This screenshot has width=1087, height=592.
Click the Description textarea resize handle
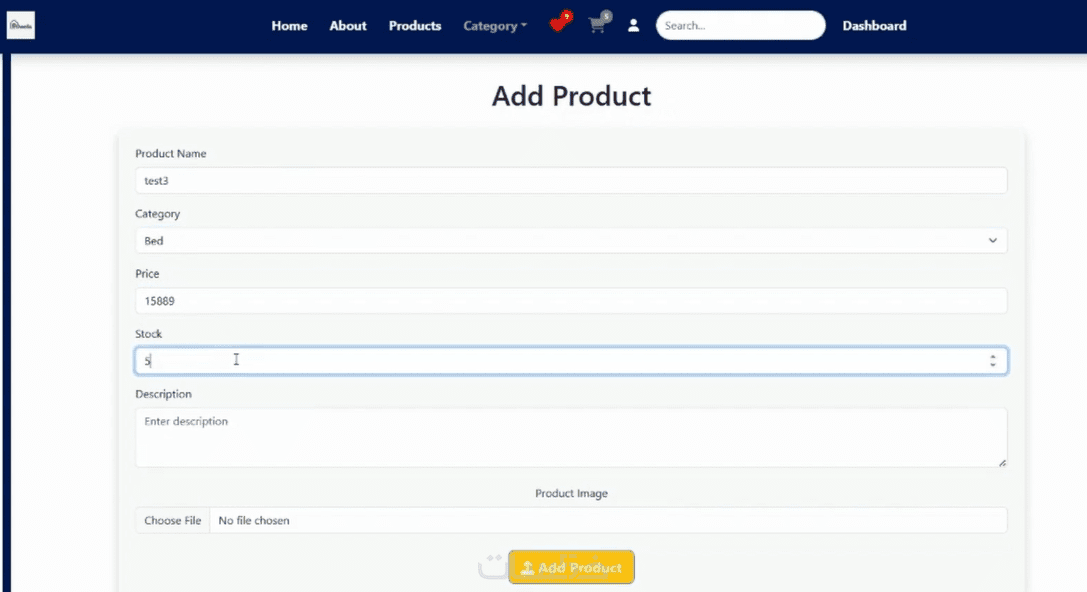pyautogui.click(x=1002, y=462)
